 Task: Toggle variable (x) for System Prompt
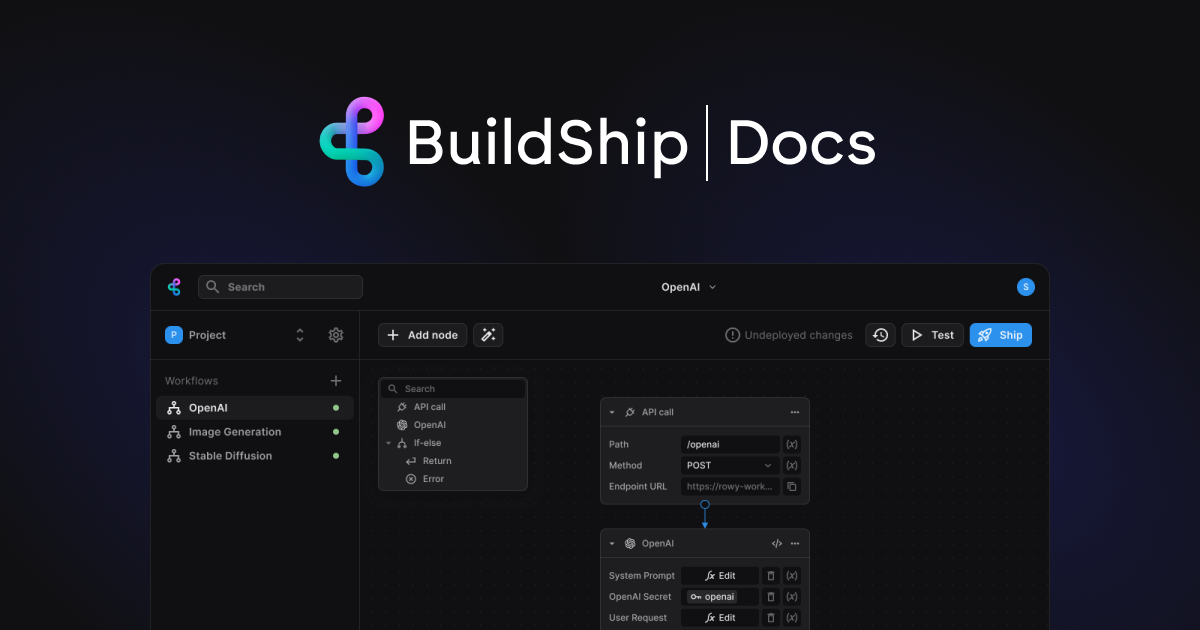click(792, 576)
